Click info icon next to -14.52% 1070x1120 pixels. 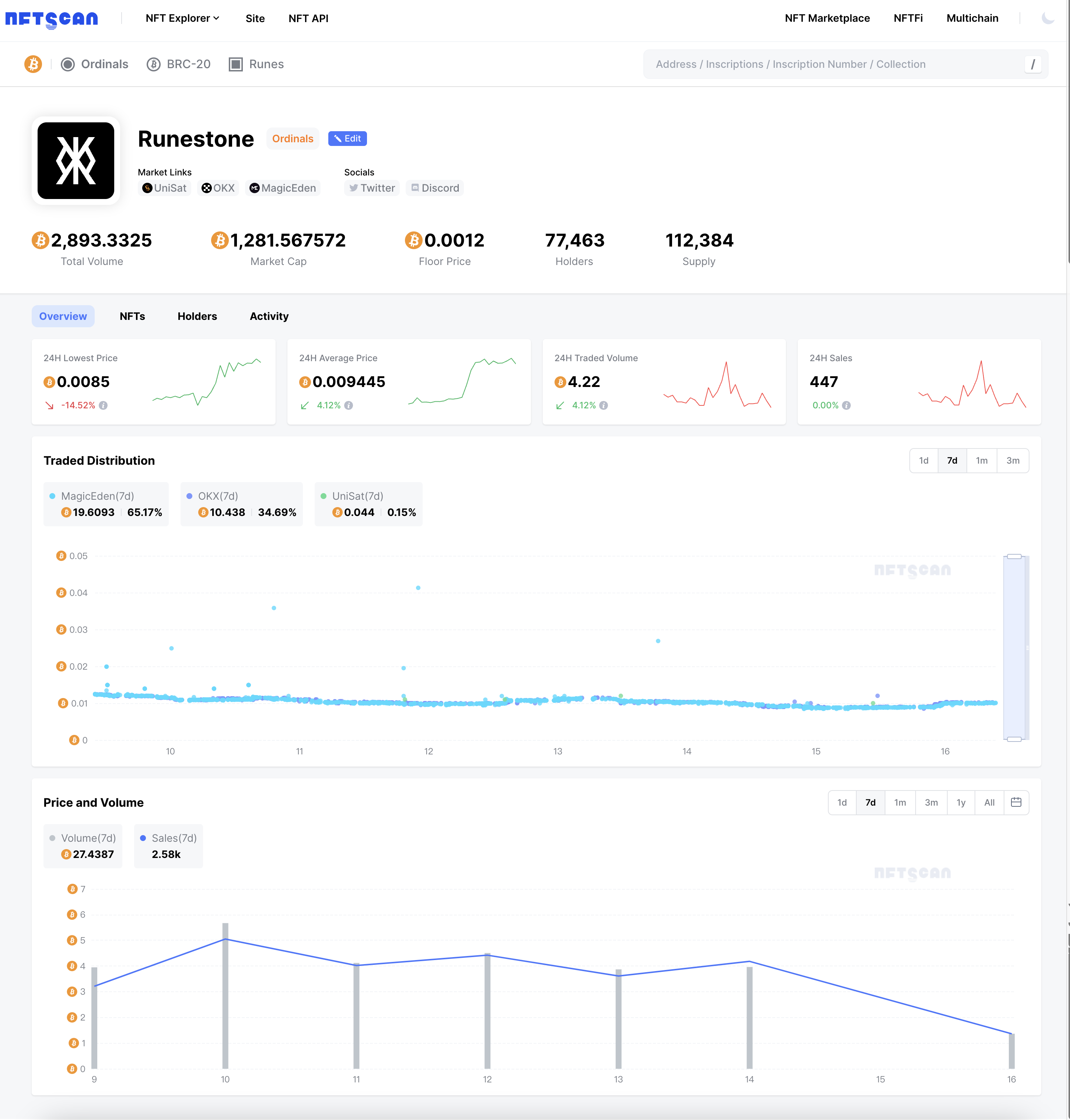(x=103, y=406)
